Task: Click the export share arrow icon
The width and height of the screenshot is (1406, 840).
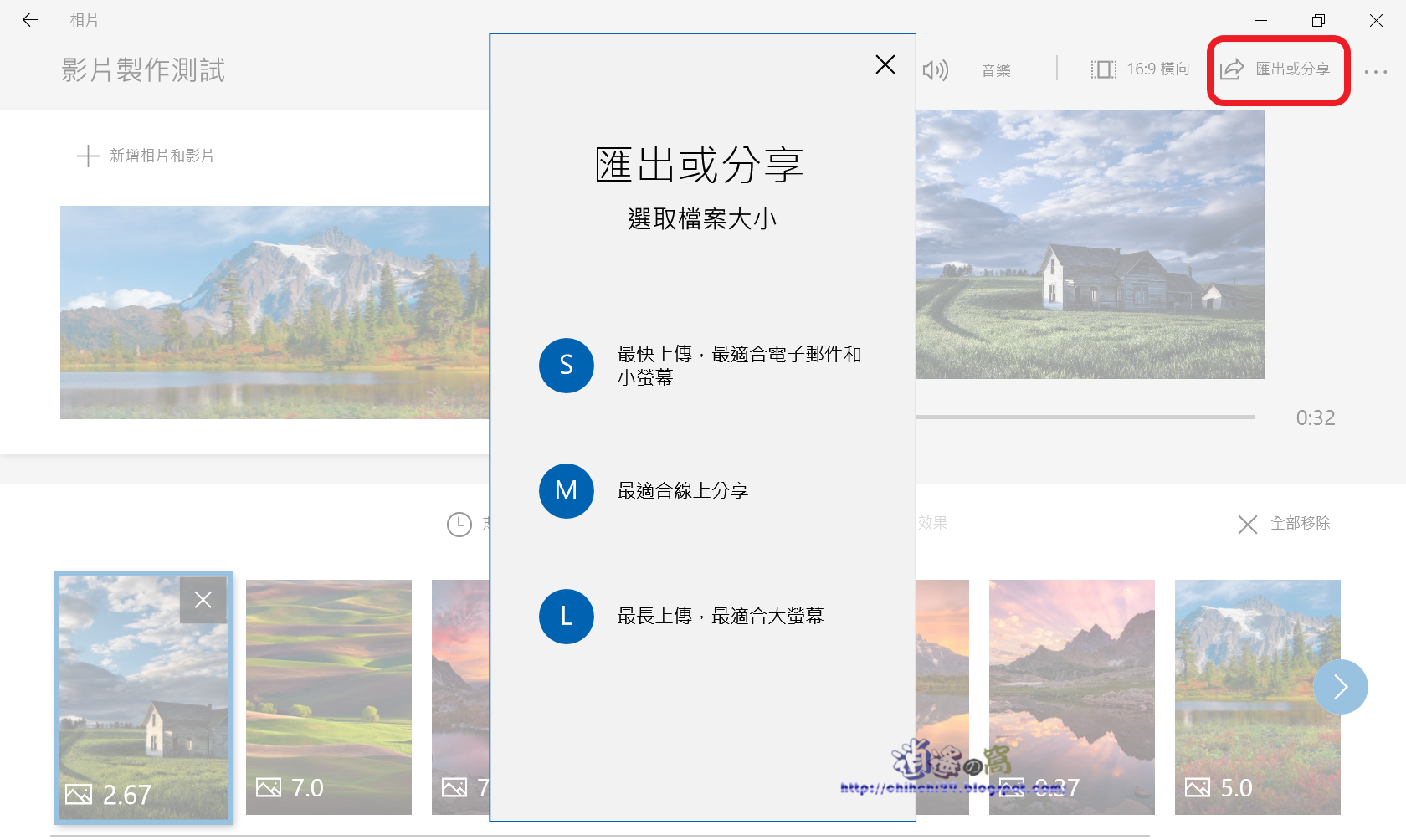Action: click(1231, 69)
